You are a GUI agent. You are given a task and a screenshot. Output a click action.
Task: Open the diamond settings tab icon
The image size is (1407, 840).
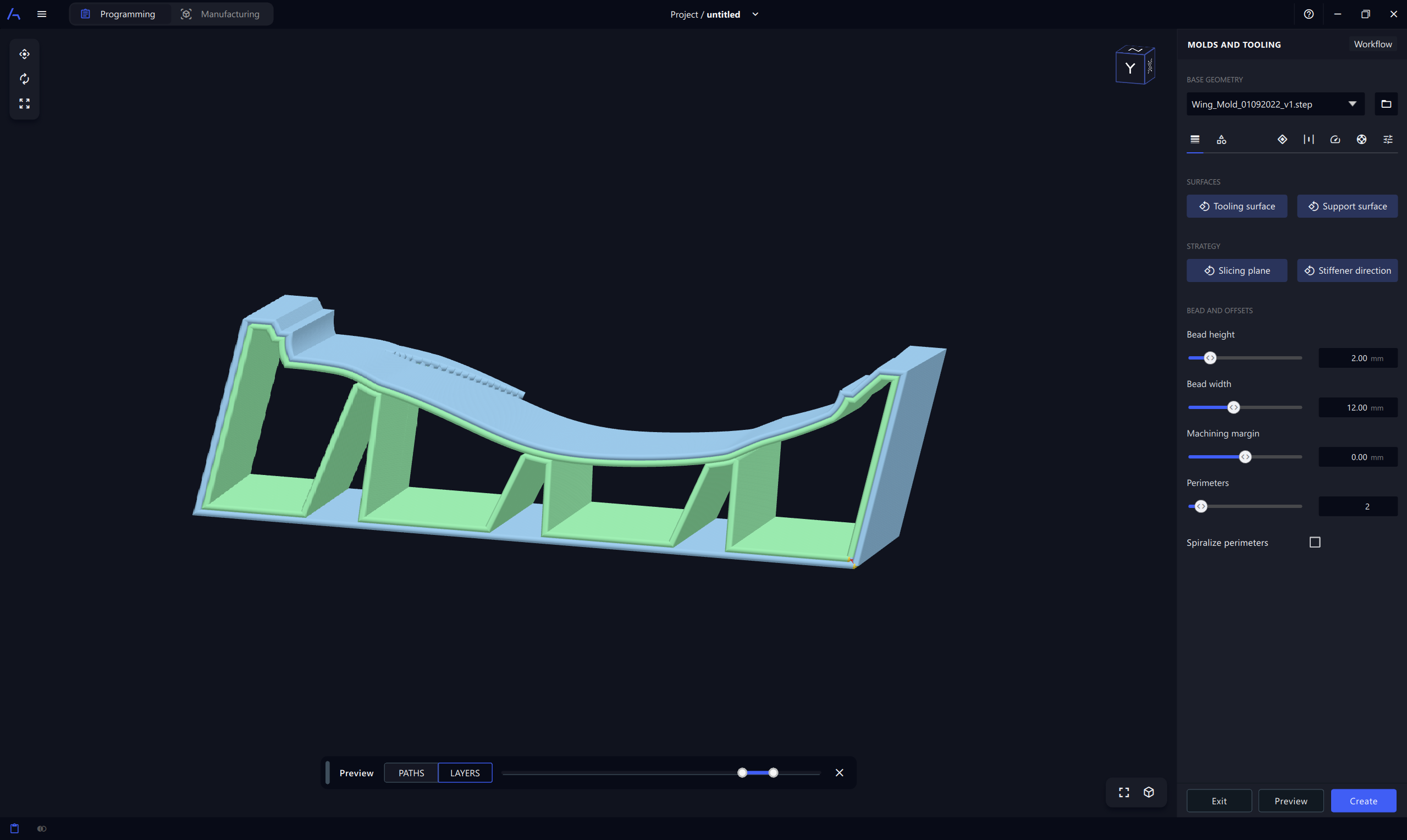pyautogui.click(x=1283, y=139)
